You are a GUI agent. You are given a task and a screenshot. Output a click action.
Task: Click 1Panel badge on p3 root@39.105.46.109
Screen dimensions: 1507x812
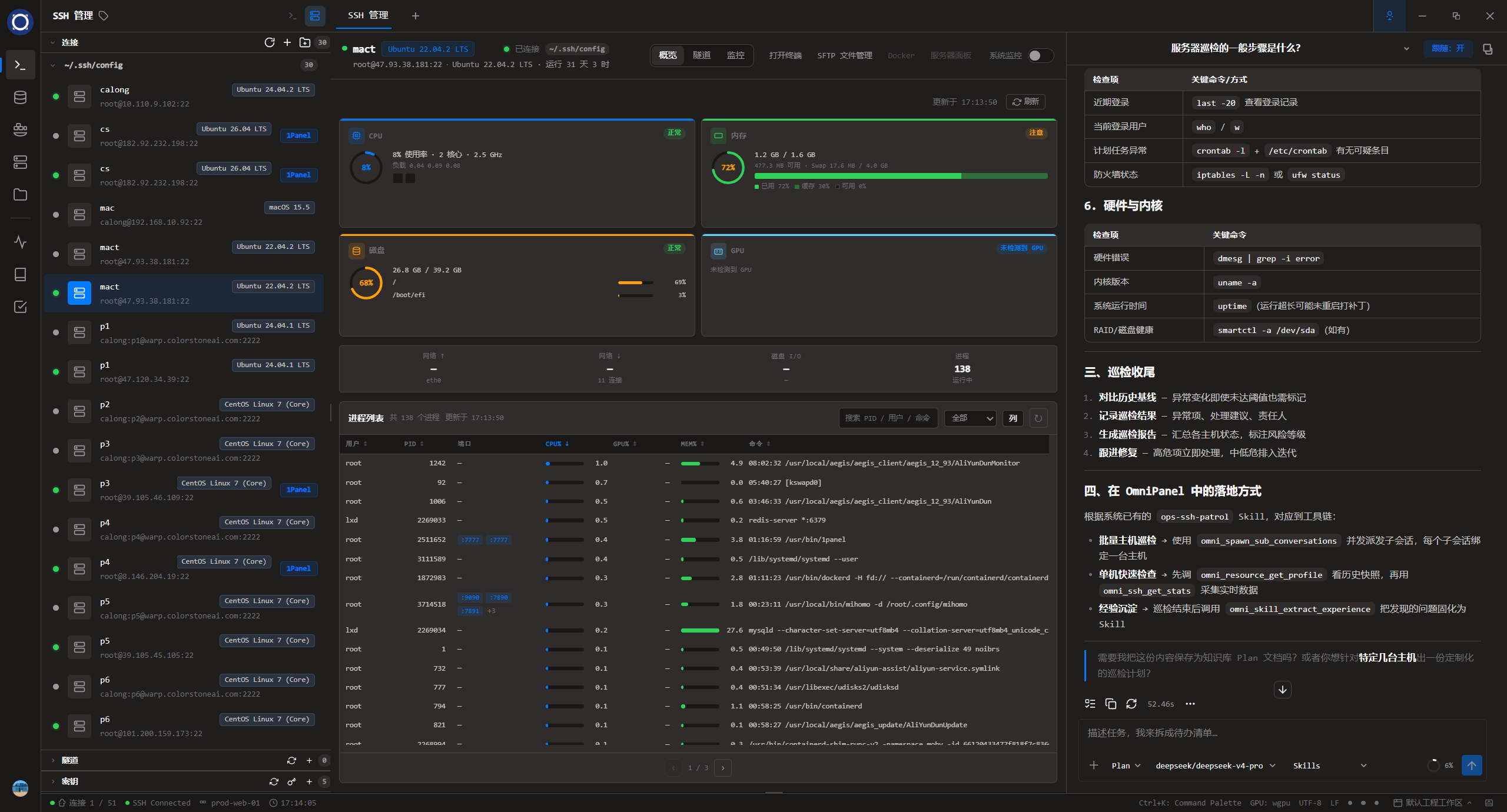[x=298, y=490]
